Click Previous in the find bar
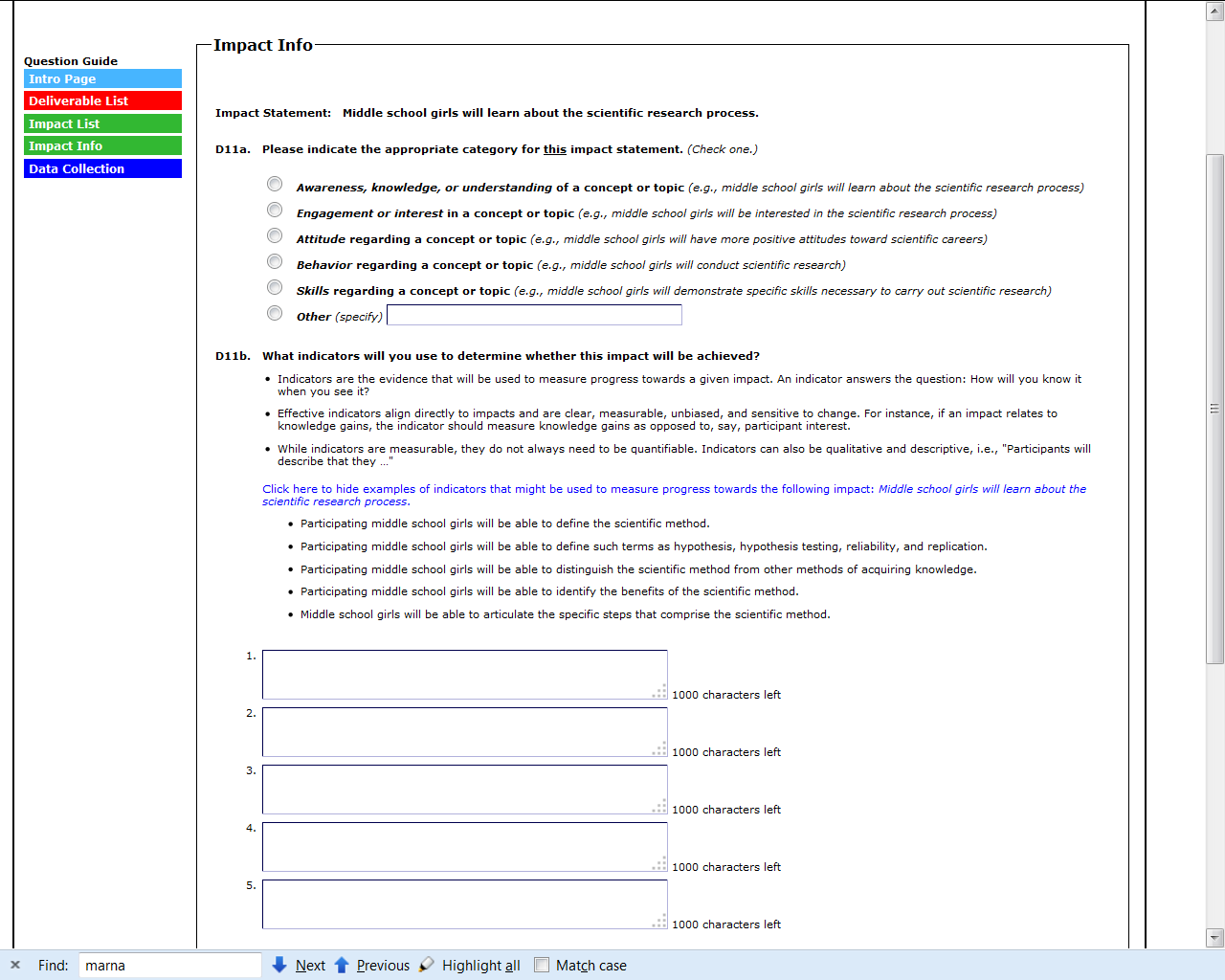The width and height of the screenshot is (1225, 980). pyautogui.click(x=383, y=966)
